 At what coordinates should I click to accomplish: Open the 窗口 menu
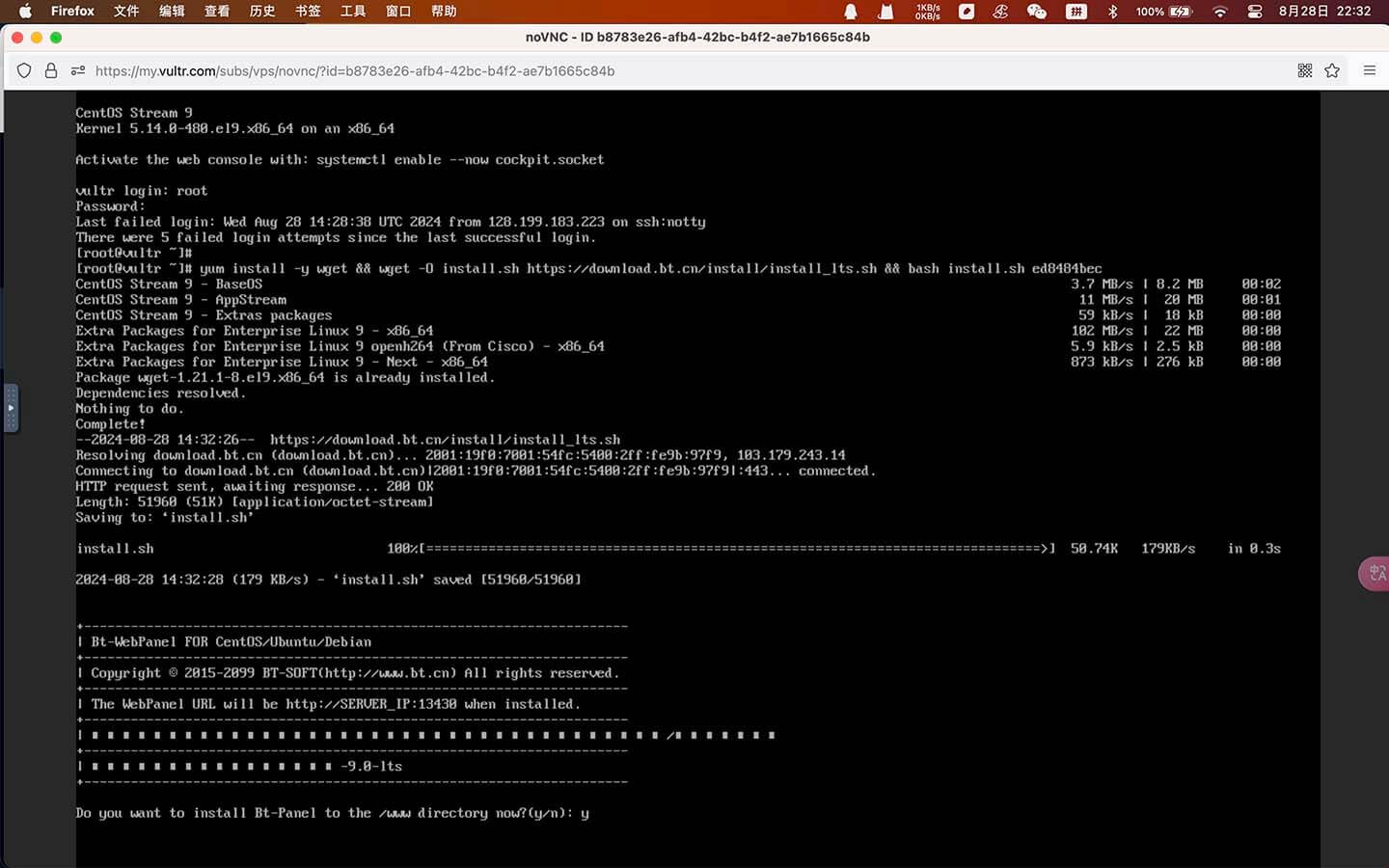398,11
